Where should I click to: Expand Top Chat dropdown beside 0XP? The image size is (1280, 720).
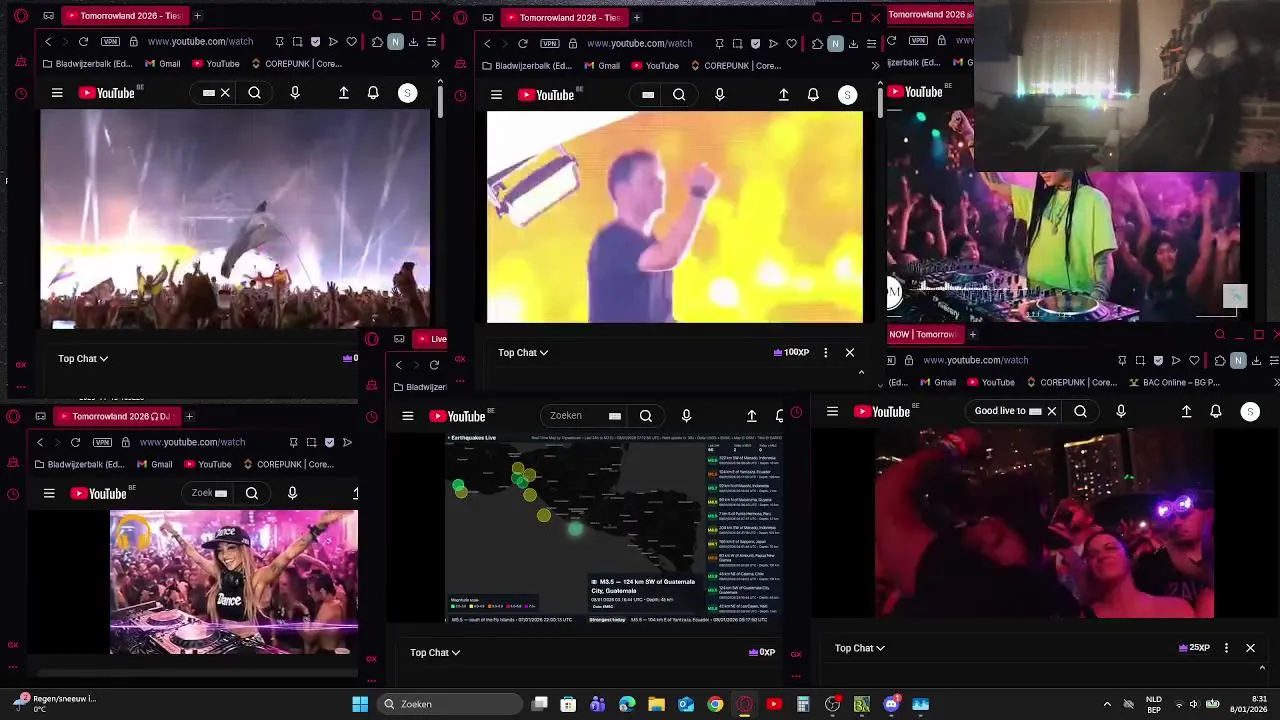[x=435, y=652]
